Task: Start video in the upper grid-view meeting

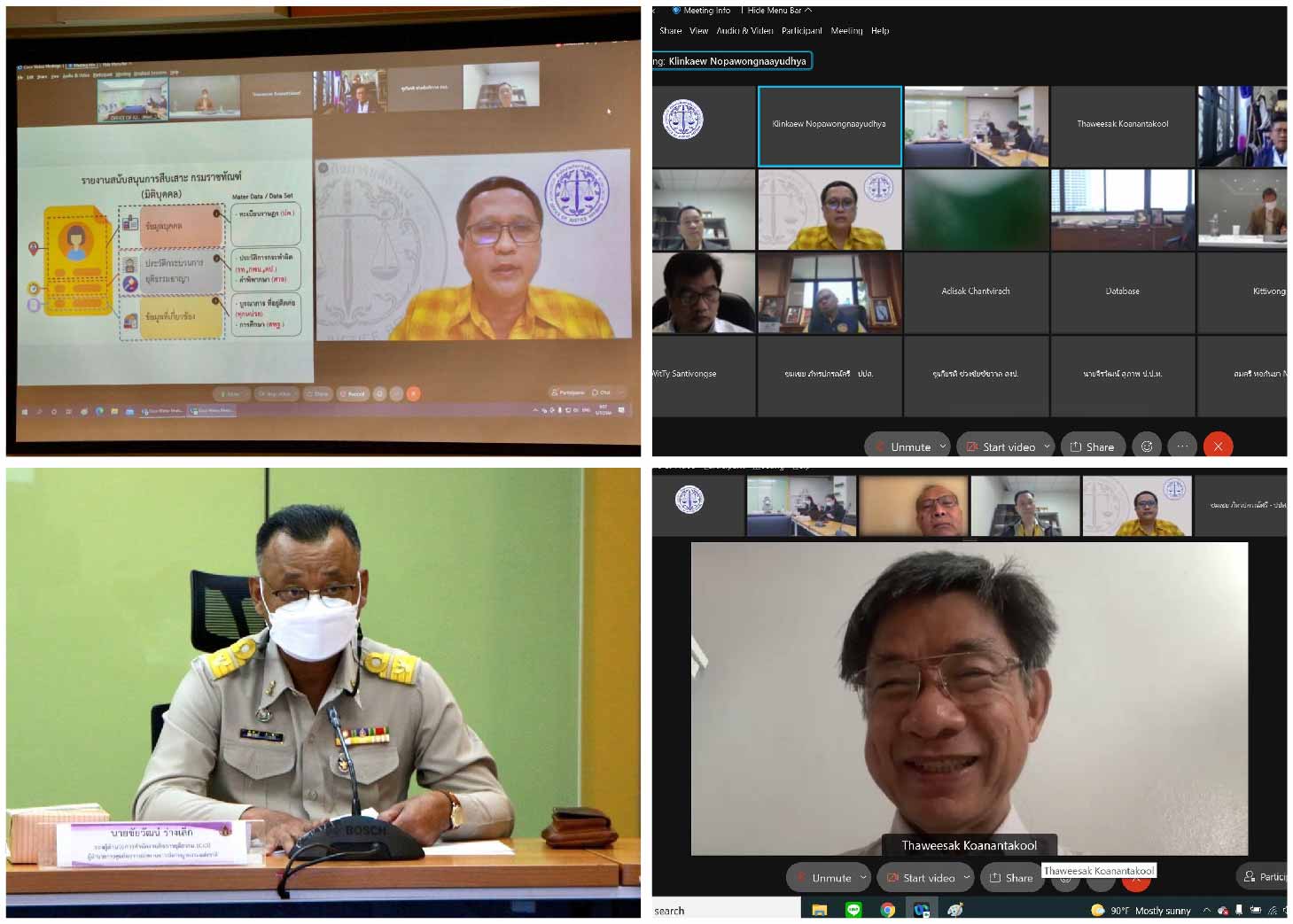Action: tap(1001, 447)
